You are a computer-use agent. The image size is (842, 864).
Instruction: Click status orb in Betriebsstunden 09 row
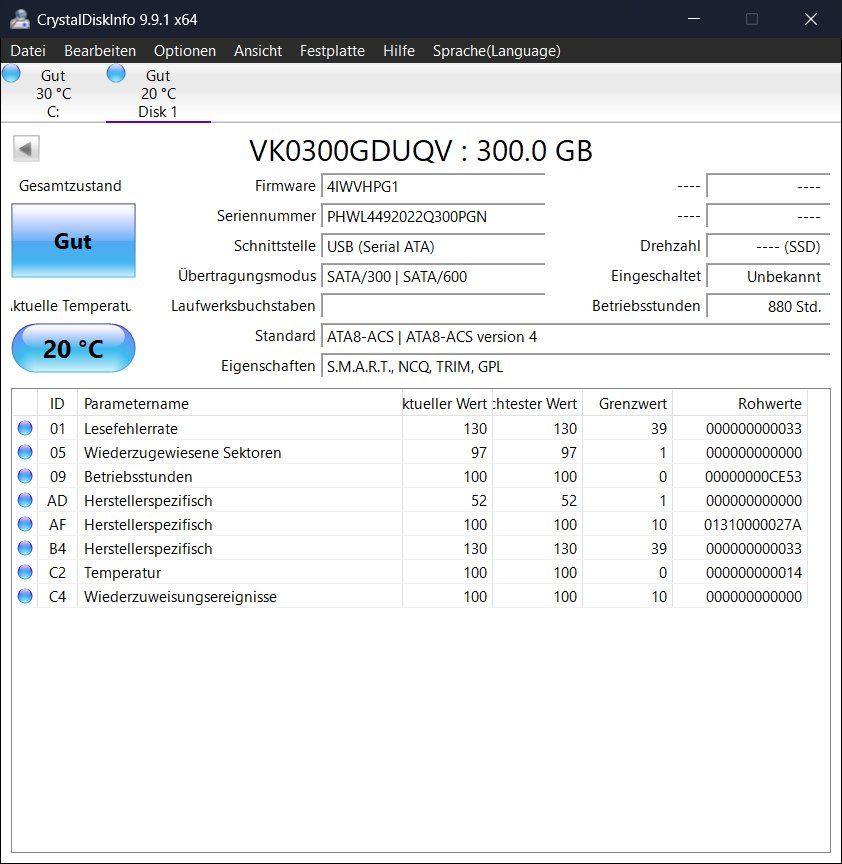25,476
